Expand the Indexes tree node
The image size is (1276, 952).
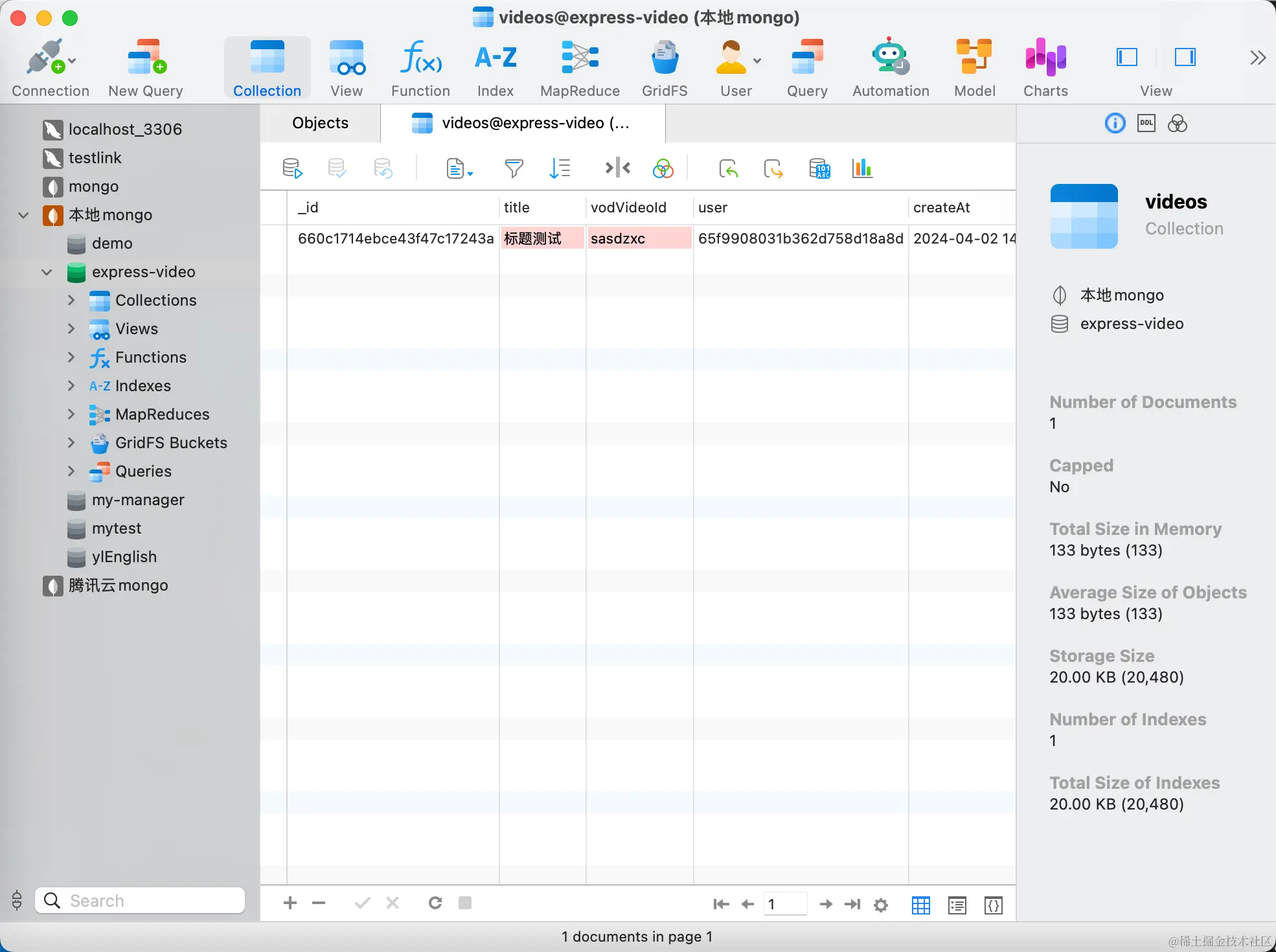[71, 386]
